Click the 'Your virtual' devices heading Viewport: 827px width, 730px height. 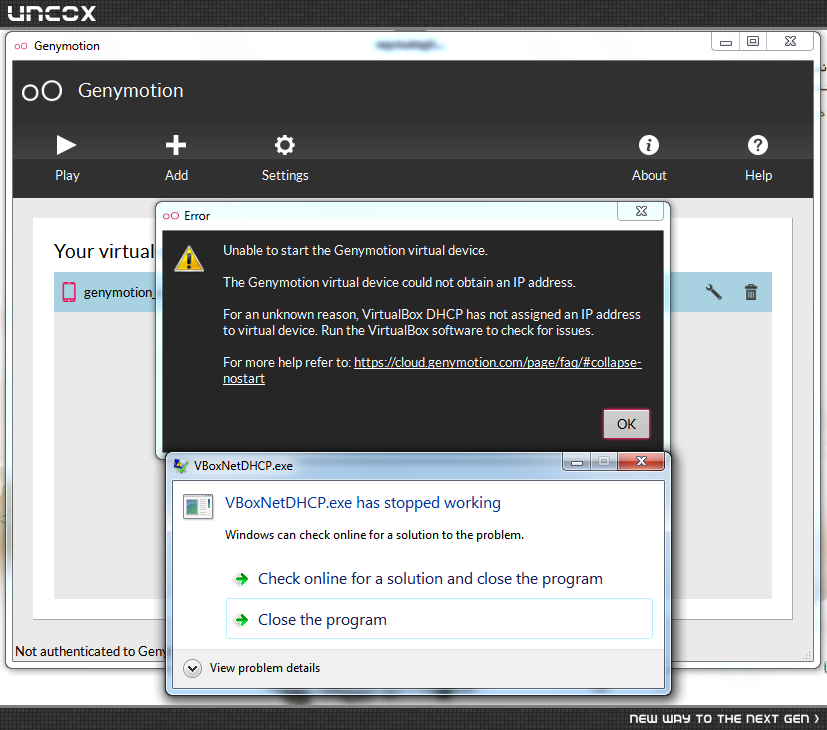click(104, 251)
